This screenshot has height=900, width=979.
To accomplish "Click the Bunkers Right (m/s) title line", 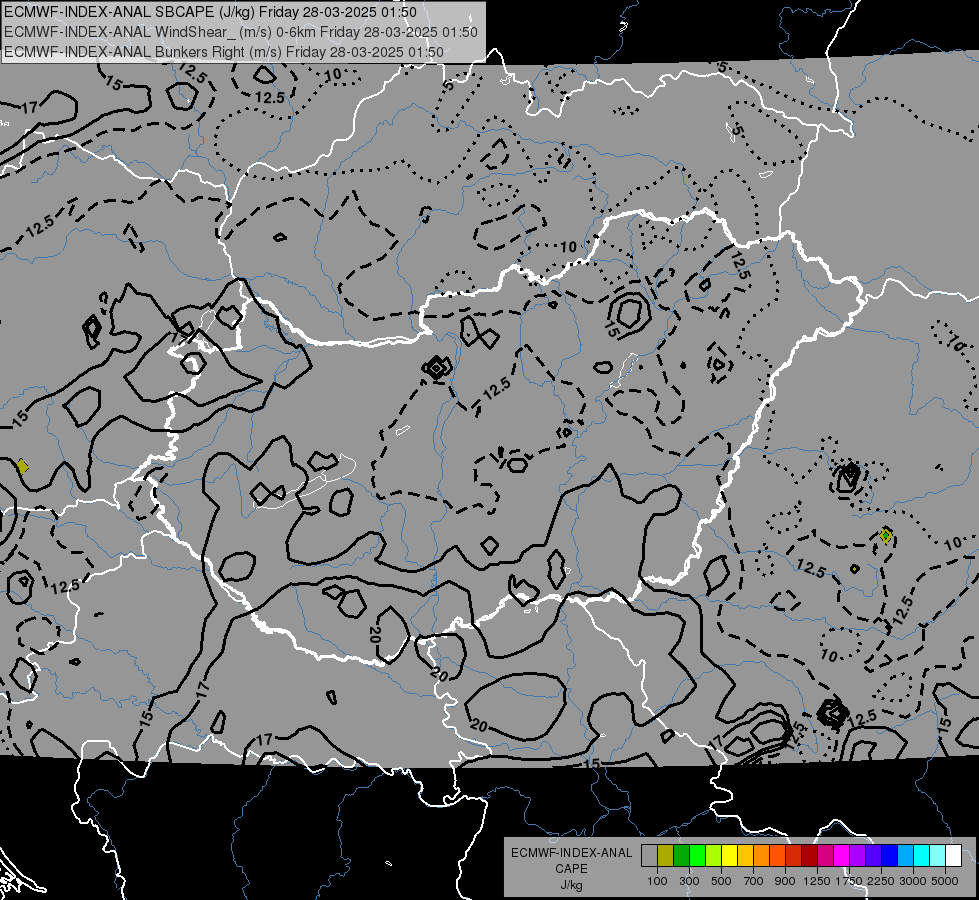I will pyautogui.click(x=224, y=52).
